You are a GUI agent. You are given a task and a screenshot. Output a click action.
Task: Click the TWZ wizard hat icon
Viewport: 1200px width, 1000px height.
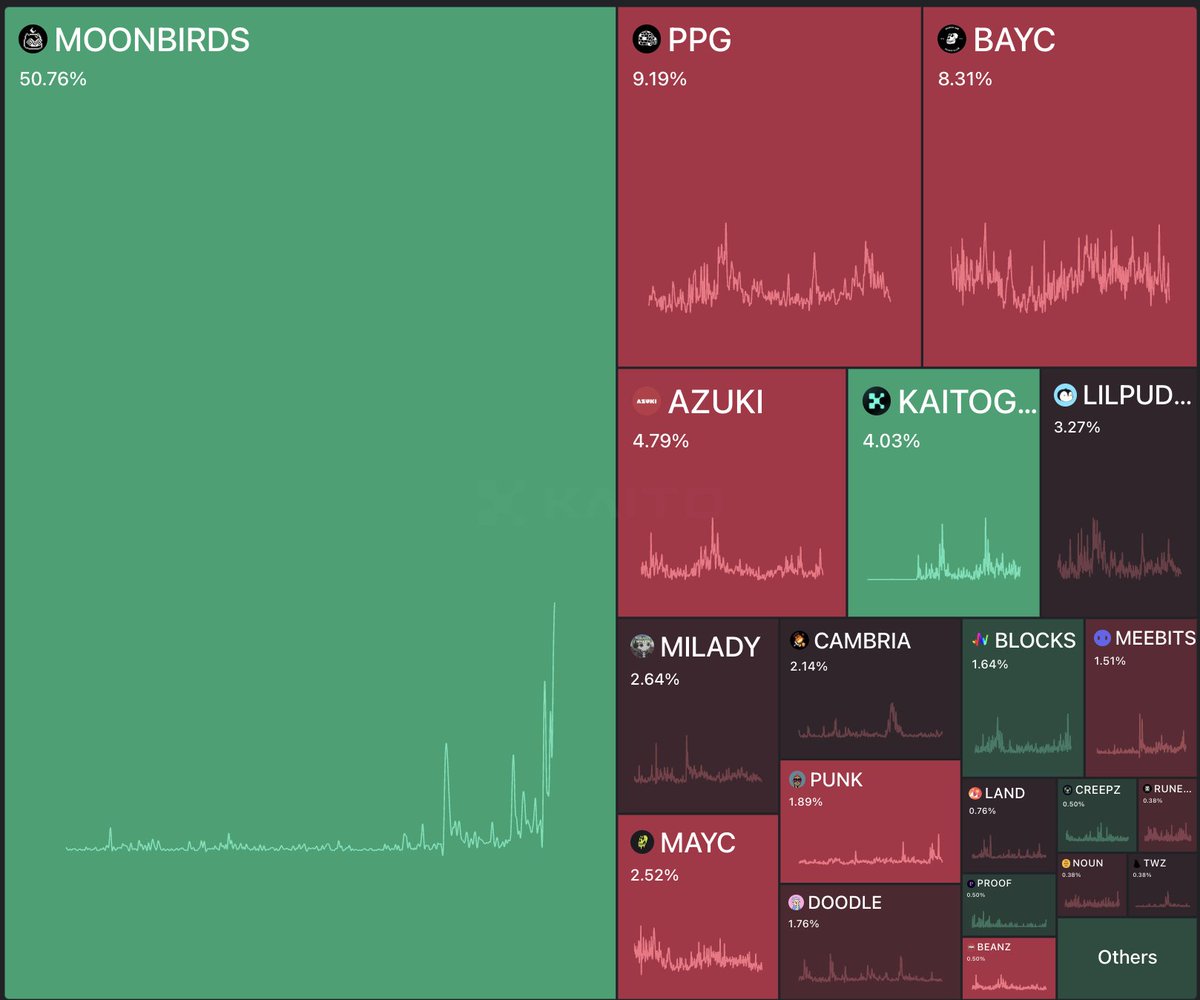[x=1137, y=862]
